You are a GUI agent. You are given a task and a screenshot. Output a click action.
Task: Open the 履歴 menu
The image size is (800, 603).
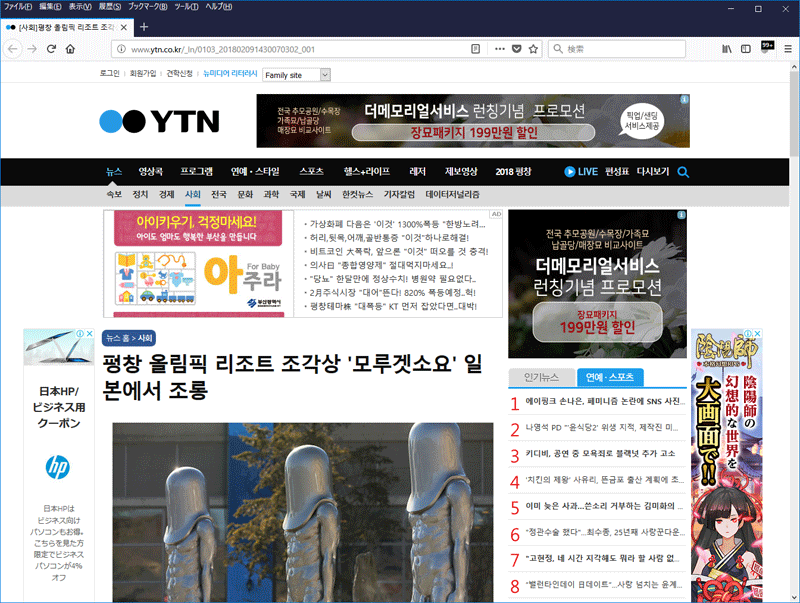(x=110, y=7)
